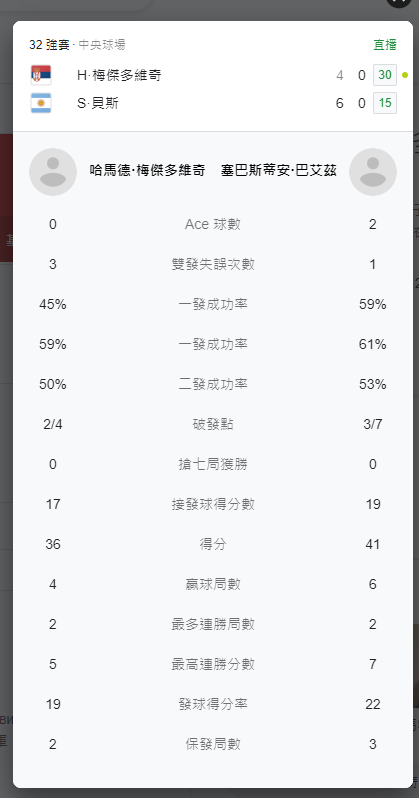Click the 最高連勝分數 stat label
The height and width of the screenshot is (798, 419).
(213, 664)
